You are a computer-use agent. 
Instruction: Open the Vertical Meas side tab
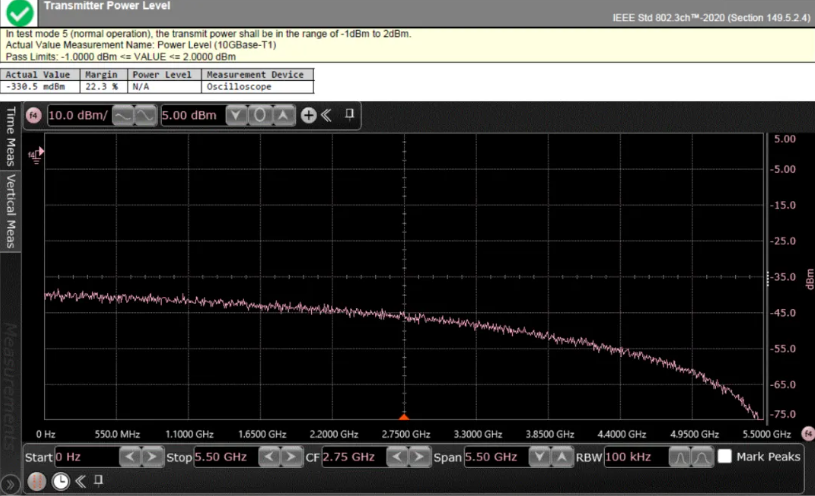click(x=11, y=211)
